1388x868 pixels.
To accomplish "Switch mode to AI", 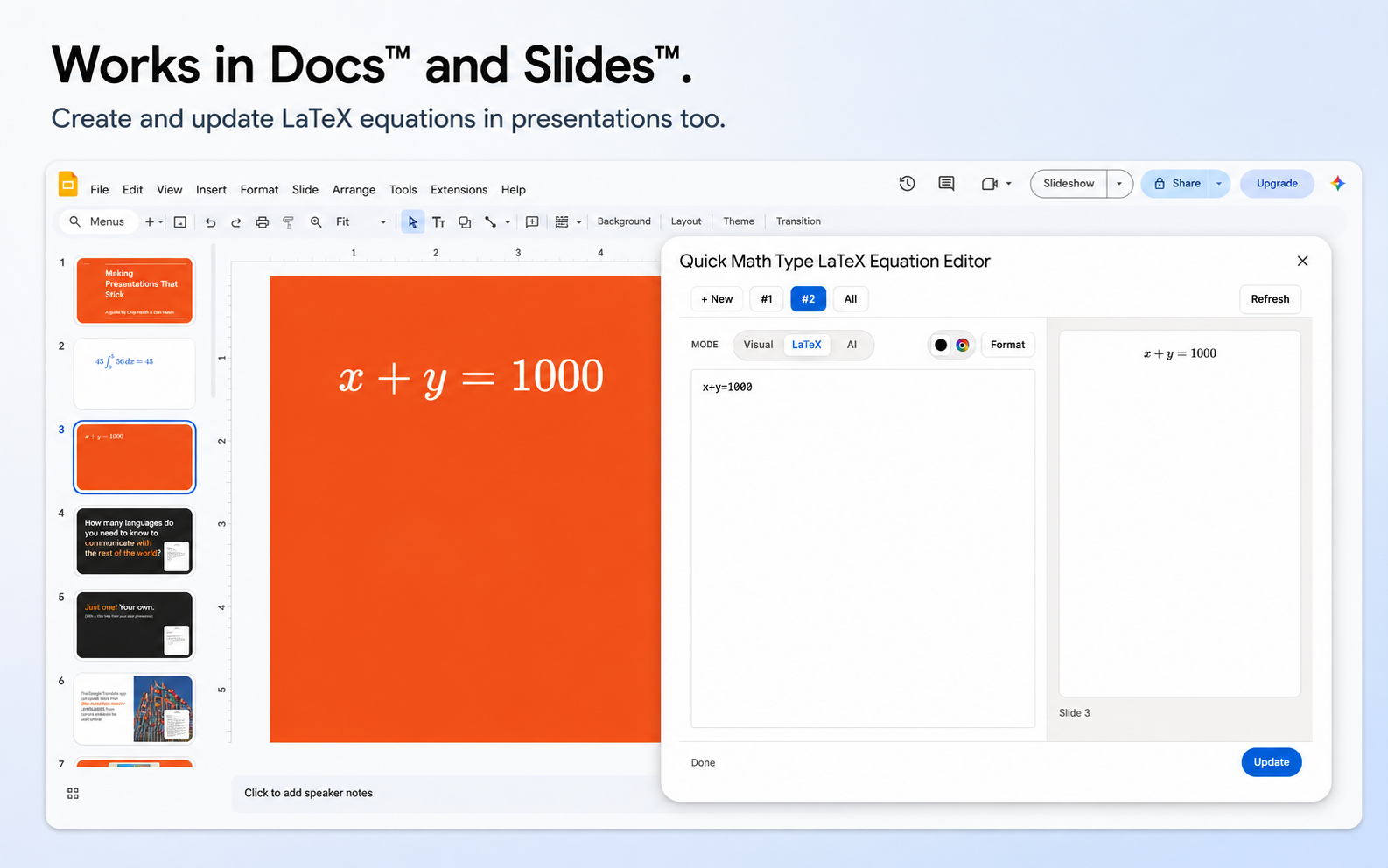I will 852,345.
